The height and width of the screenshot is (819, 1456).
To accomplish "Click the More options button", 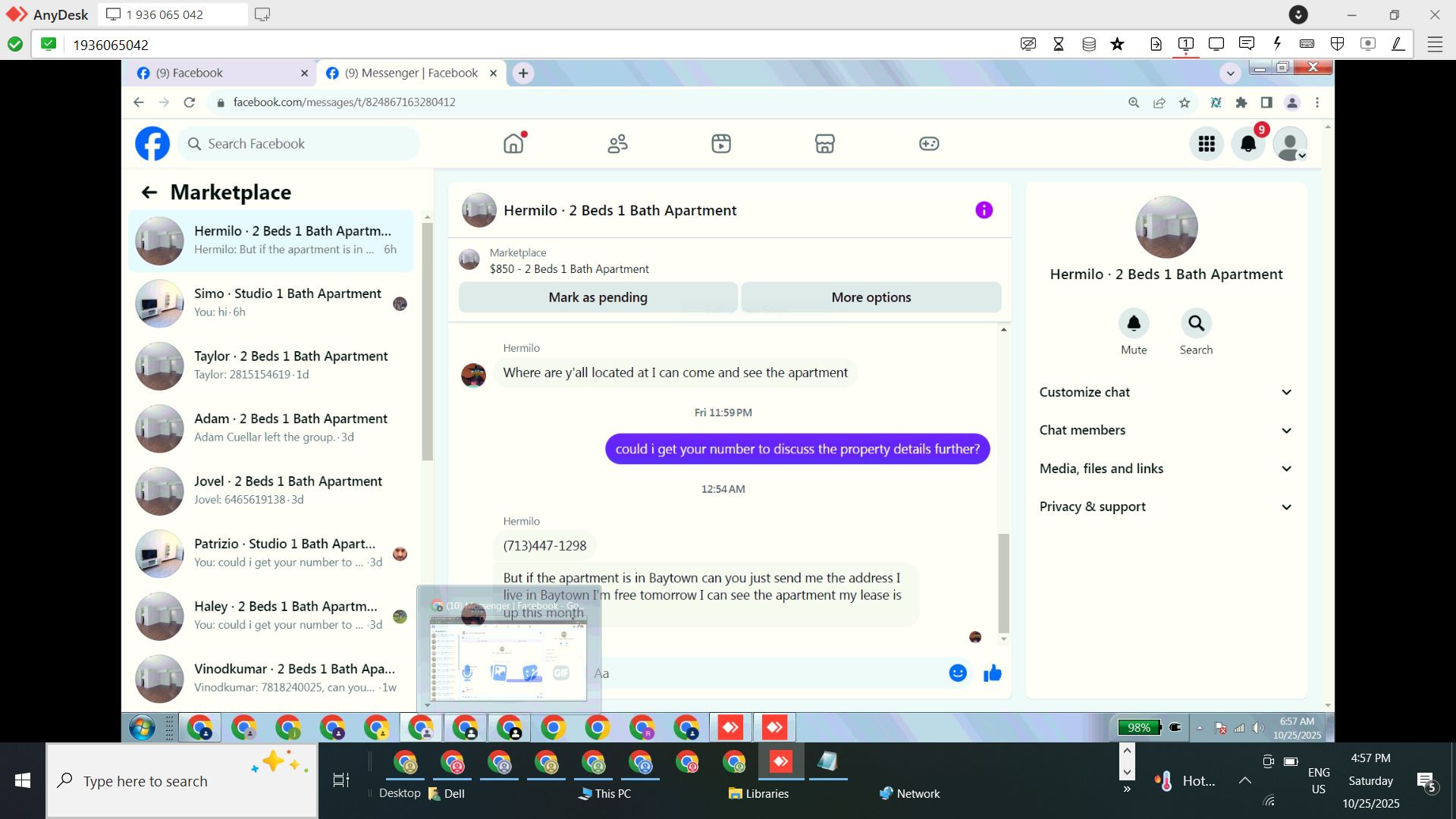I will coord(871,297).
